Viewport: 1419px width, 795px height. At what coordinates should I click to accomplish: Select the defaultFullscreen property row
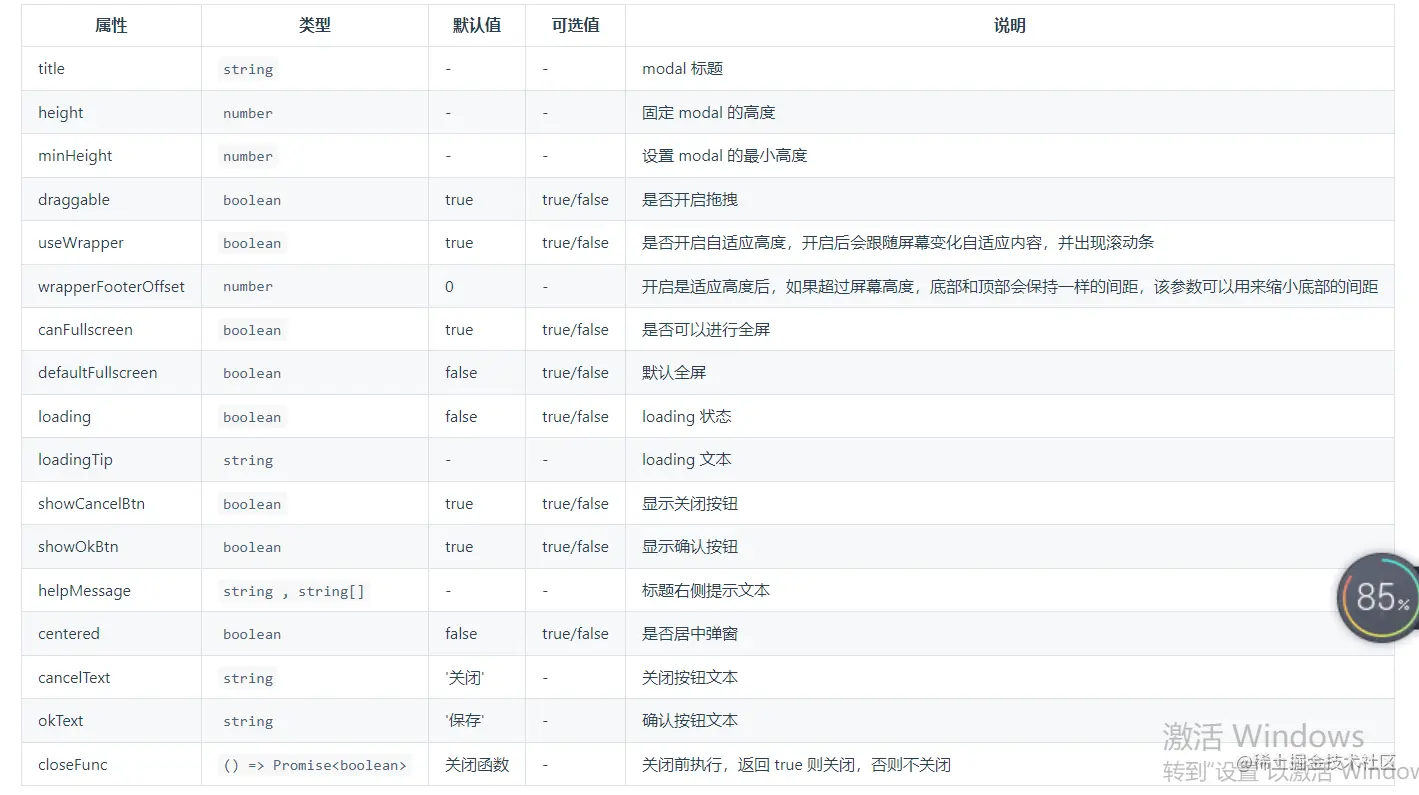[x=96, y=372]
